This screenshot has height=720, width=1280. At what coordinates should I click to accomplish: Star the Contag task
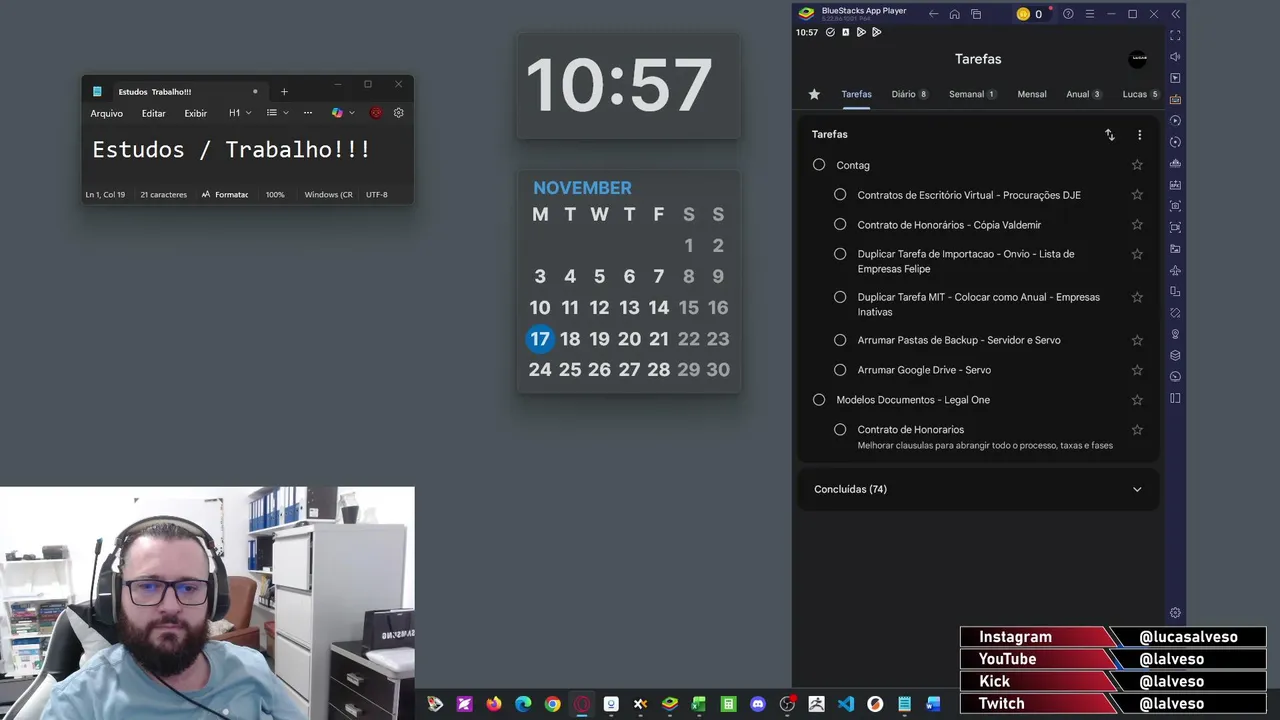coord(1137,165)
